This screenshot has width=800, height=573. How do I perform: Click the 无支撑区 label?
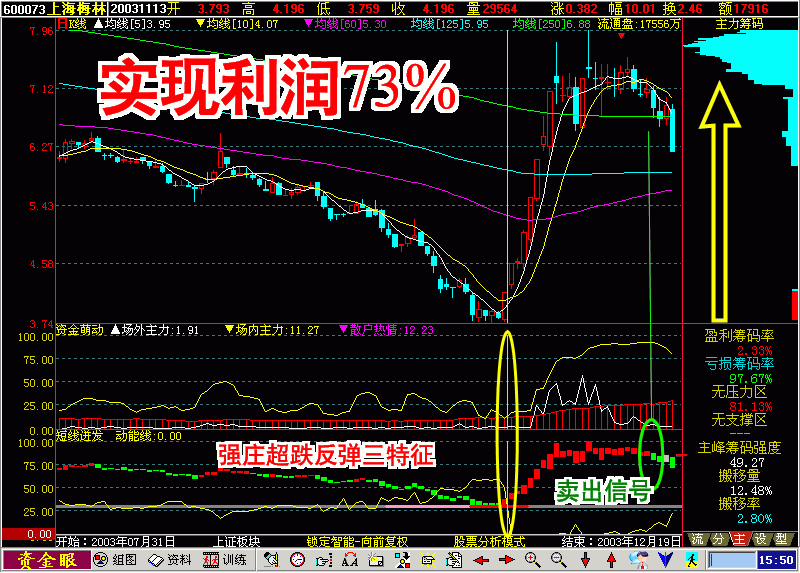point(739,420)
